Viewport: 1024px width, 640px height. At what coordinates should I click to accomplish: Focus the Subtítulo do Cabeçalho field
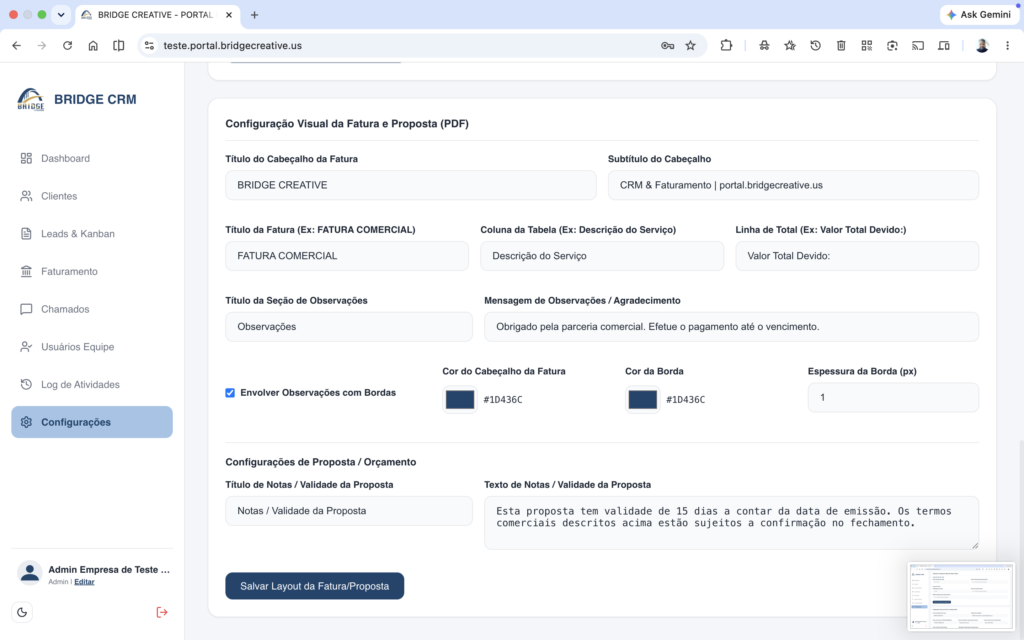[x=793, y=185]
